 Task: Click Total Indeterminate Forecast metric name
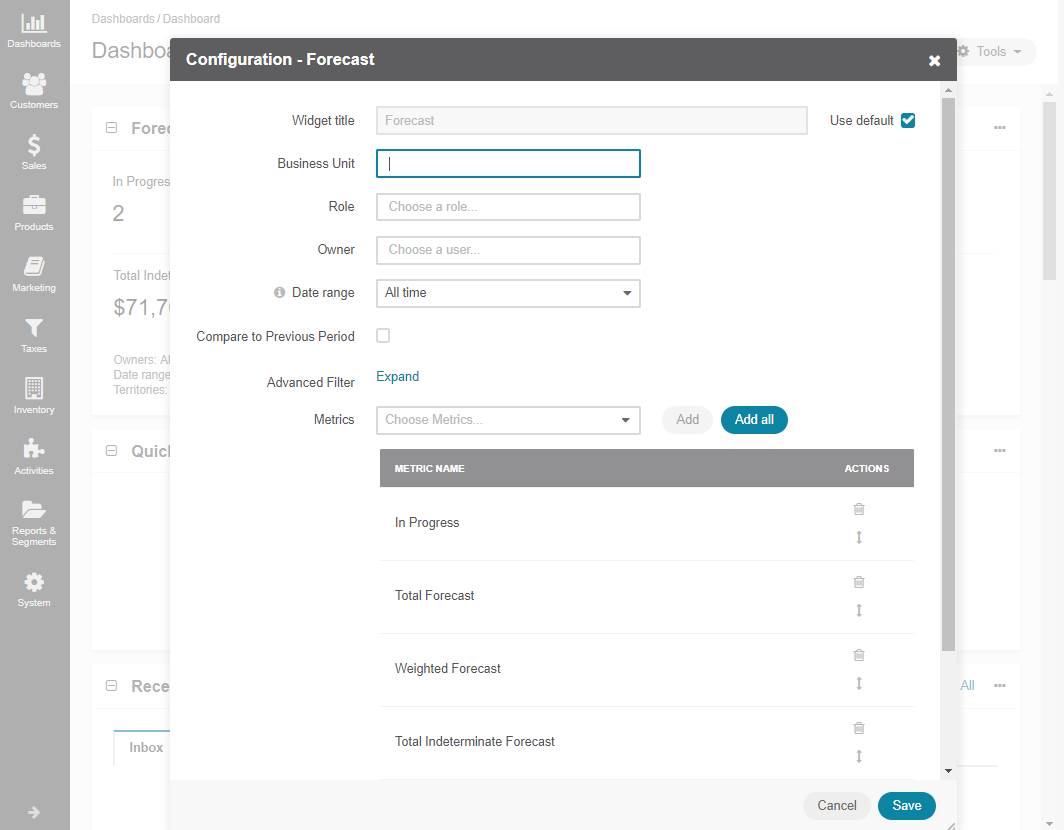[474, 741]
